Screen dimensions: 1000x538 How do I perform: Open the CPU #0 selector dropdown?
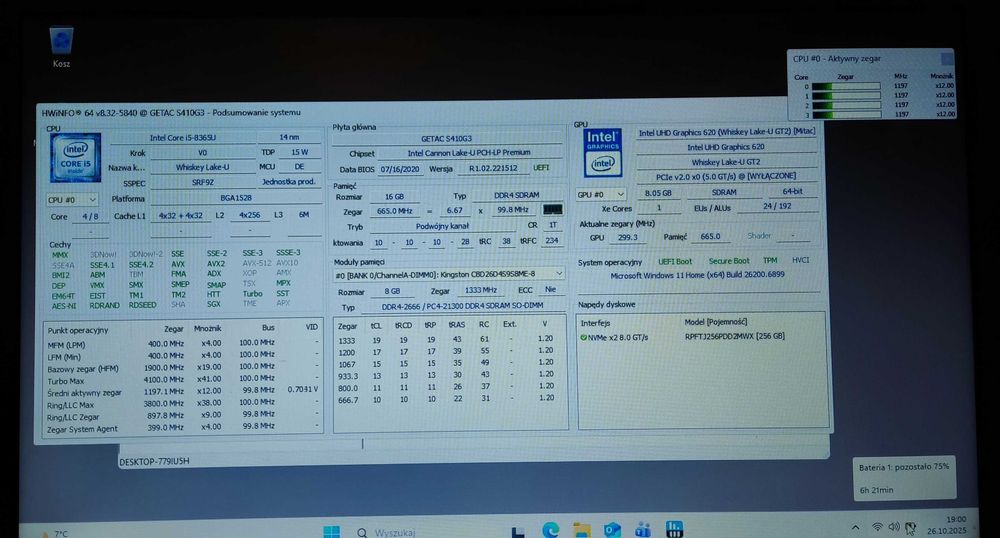pyautogui.click(x=71, y=200)
